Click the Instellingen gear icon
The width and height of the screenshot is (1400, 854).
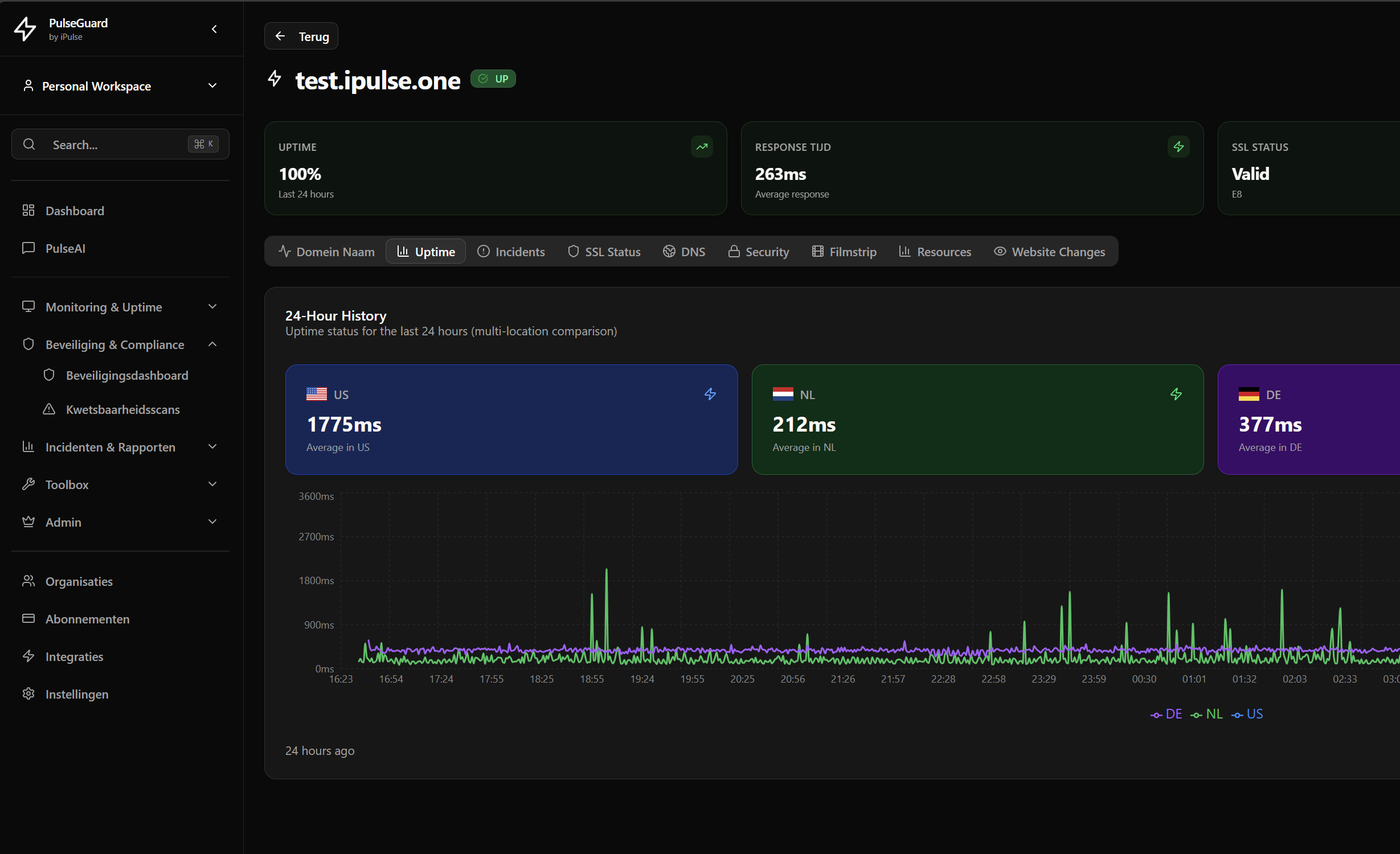(x=28, y=693)
